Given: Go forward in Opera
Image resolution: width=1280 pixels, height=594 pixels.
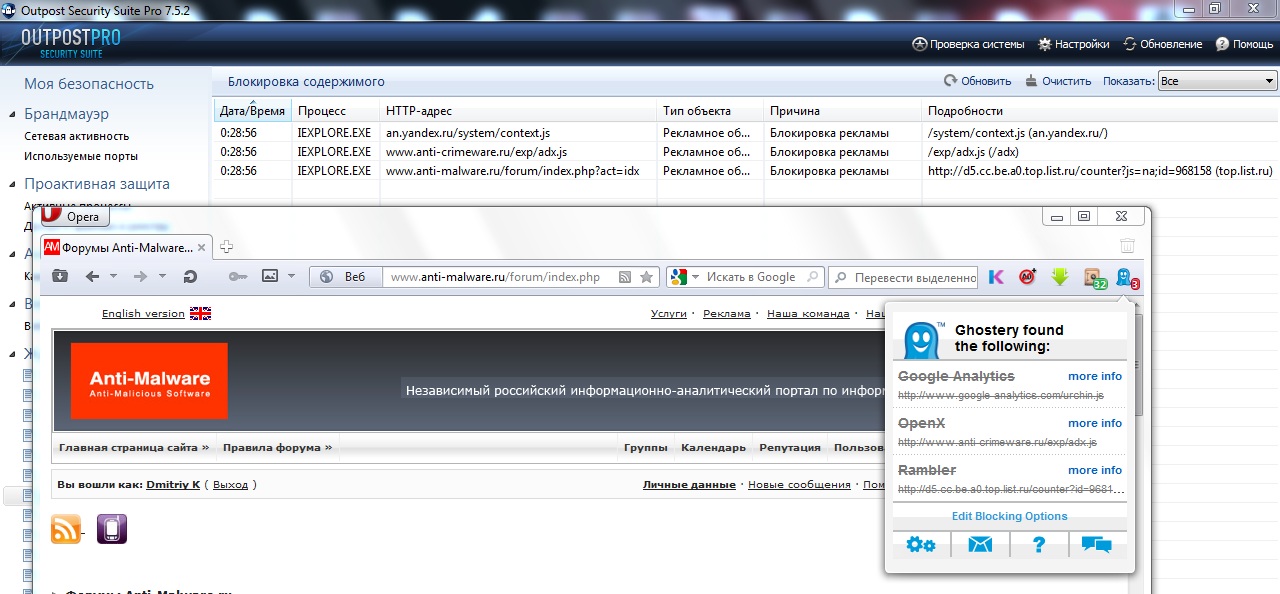Looking at the screenshot, I should [x=140, y=277].
